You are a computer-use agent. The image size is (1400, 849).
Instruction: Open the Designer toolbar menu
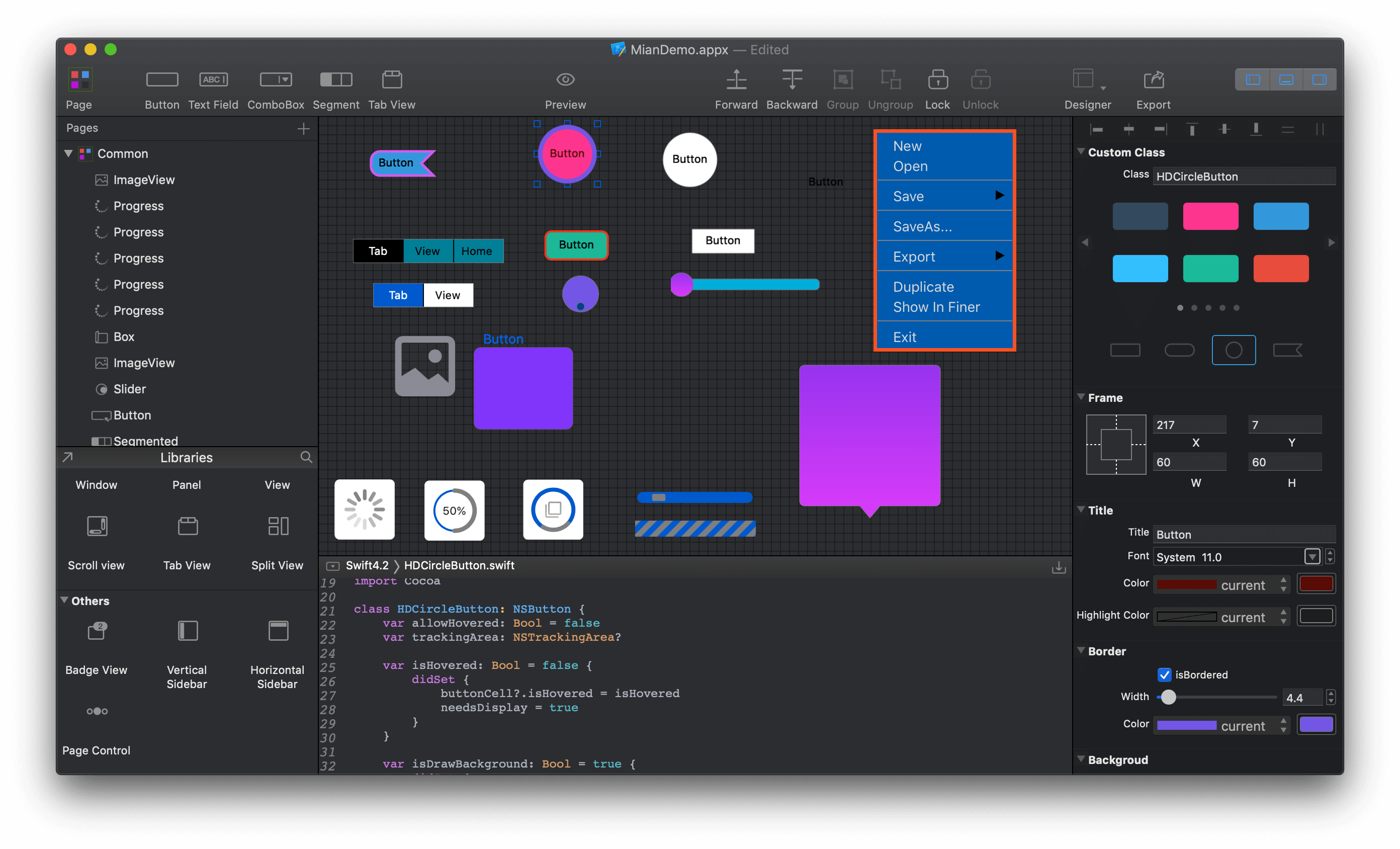(x=1088, y=79)
